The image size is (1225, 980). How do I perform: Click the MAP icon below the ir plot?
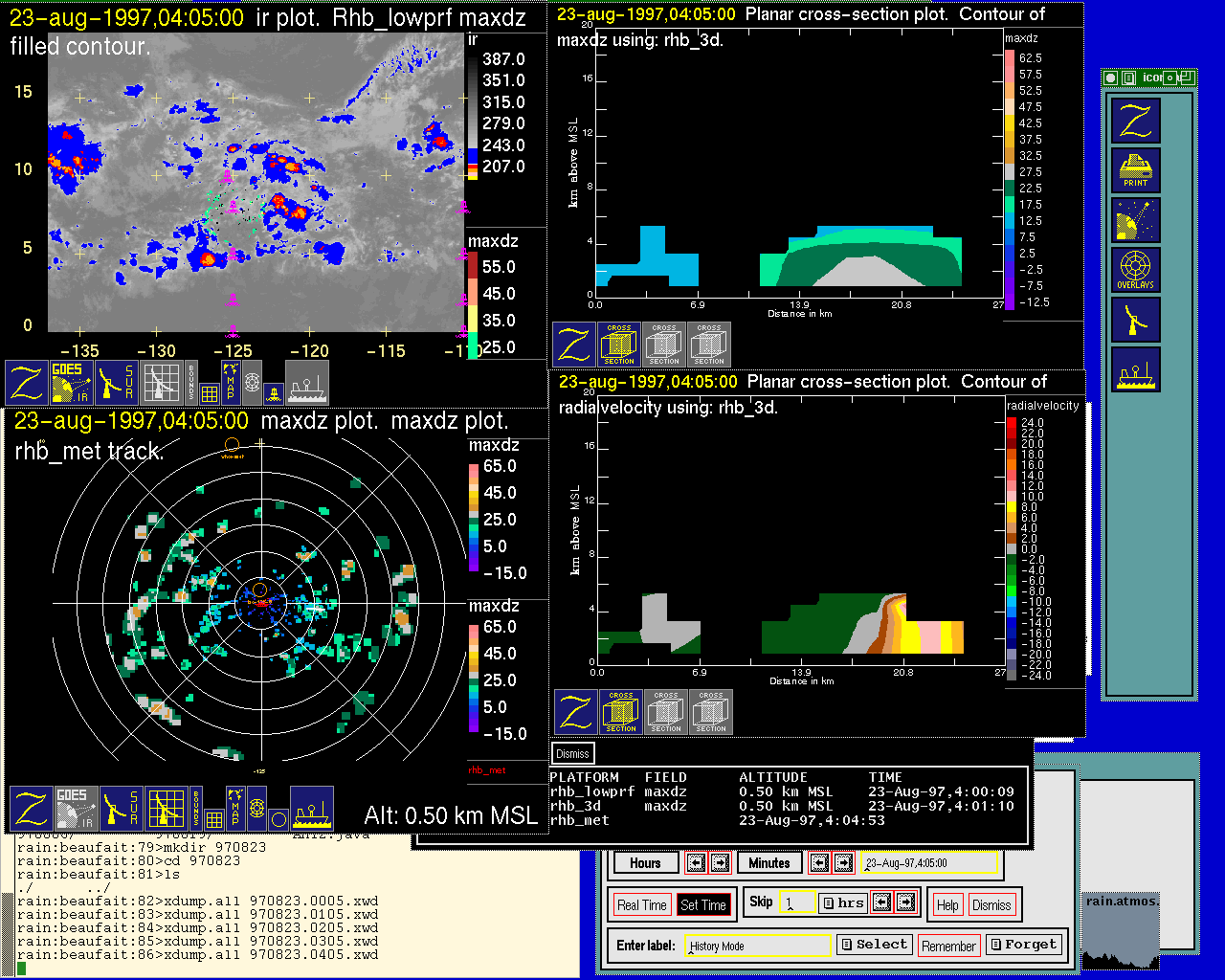pyautogui.click(x=231, y=381)
